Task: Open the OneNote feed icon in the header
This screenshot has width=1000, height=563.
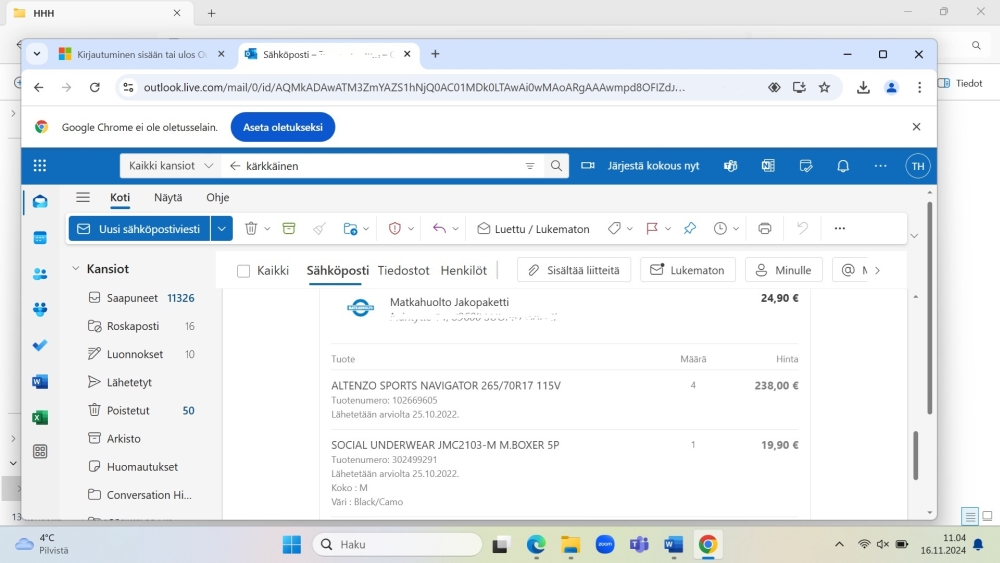Action: click(768, 166)
